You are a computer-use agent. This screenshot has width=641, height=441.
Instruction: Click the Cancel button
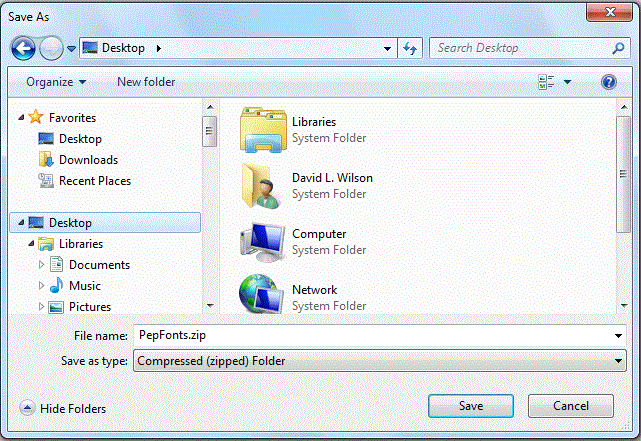571,406
